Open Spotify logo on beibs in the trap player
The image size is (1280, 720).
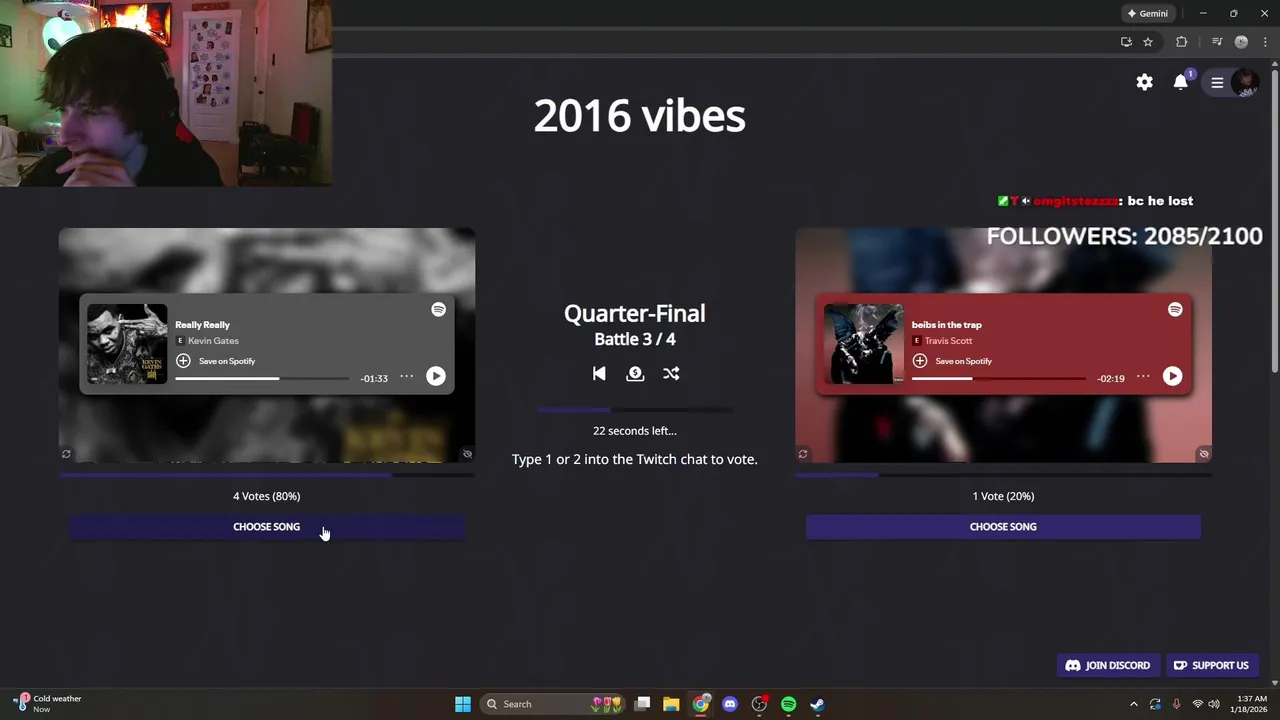[1175, 310]
